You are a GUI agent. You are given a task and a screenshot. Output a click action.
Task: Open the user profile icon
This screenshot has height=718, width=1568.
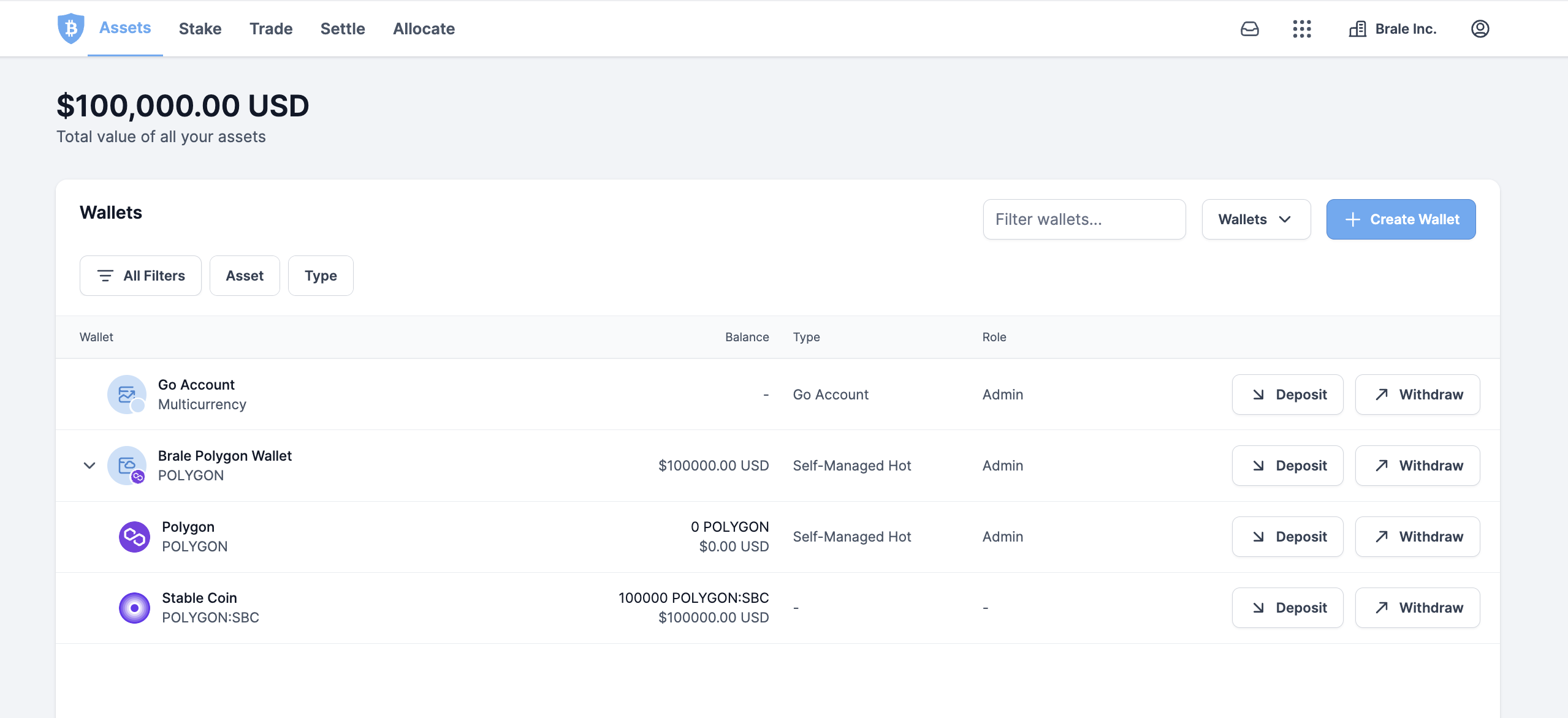click(1480, 29)
